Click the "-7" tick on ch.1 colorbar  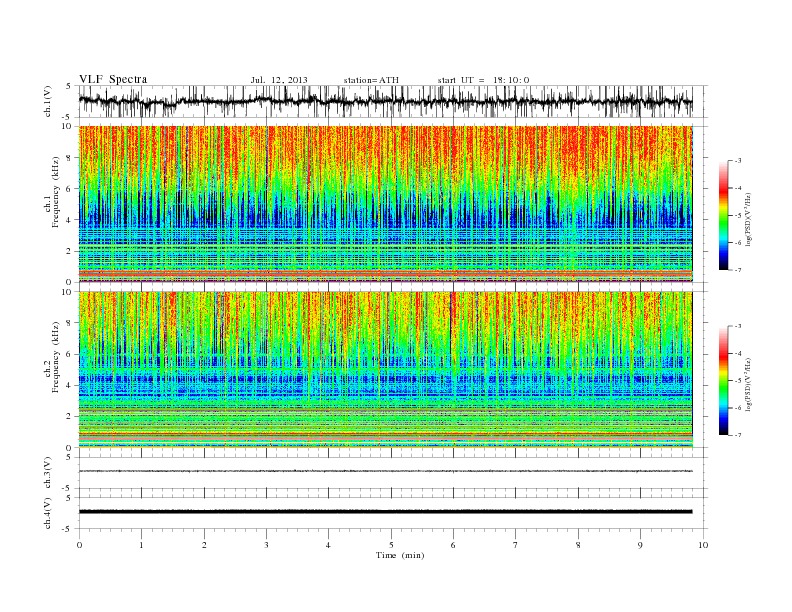click(x=738, y=270)
